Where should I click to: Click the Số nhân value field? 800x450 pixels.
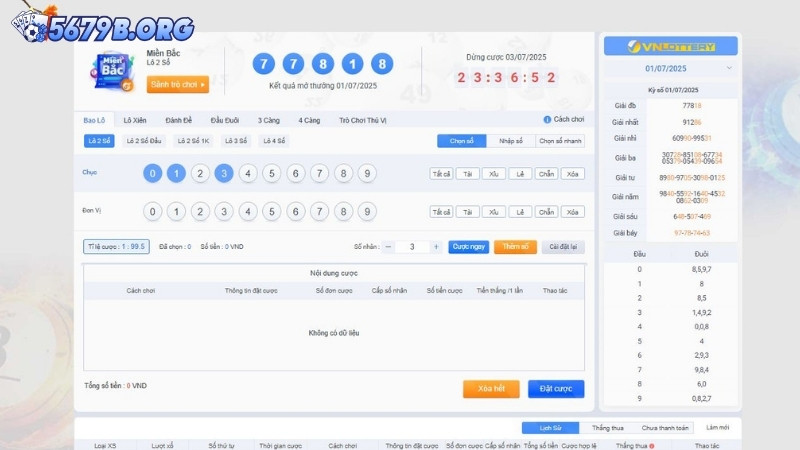tap(412, 247)
